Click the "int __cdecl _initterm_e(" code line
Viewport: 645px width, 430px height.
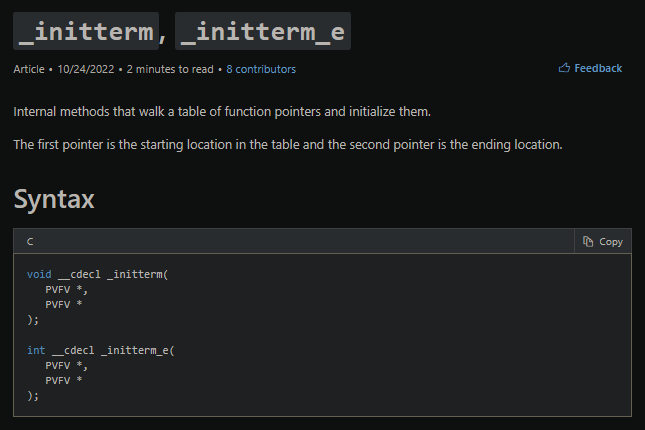click(x=101, y=350)
